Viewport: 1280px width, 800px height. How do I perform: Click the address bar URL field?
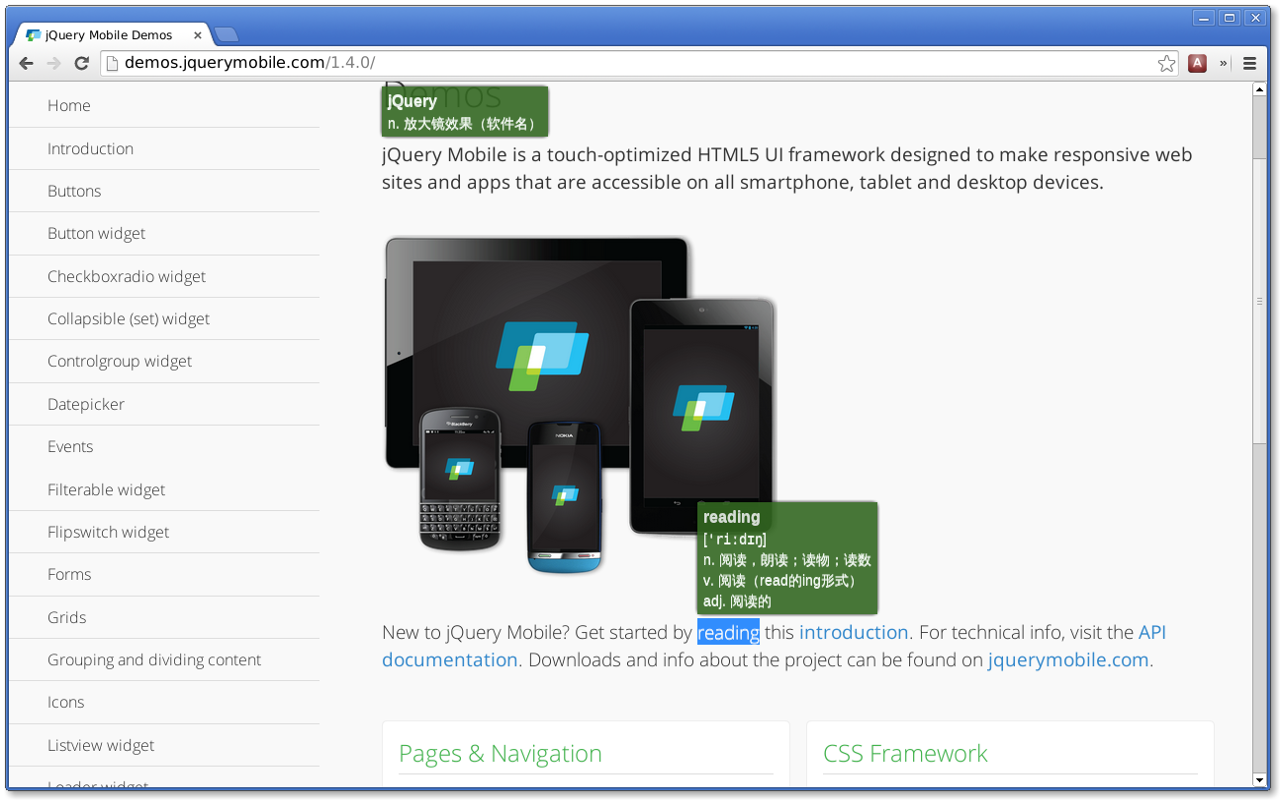pyautogui.click(x=640, y=63)
